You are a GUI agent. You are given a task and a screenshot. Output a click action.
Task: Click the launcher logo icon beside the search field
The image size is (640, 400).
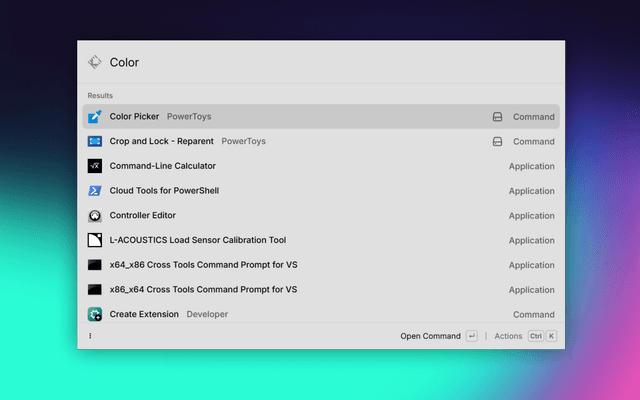[x=95, y=62]
